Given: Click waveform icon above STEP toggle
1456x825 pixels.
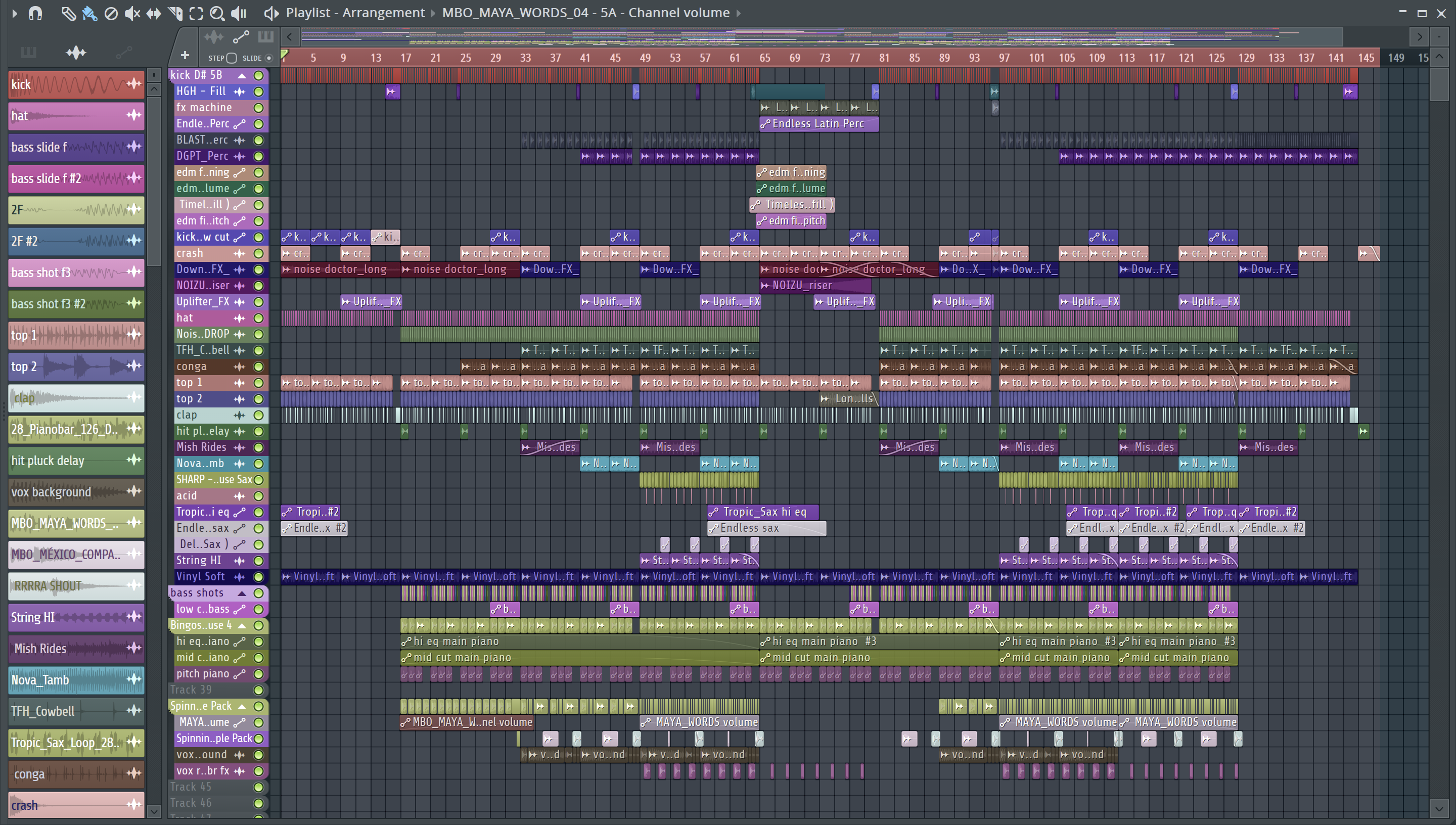Looking at the screenshot, I should pyautogui.click(x=213, y=37).
